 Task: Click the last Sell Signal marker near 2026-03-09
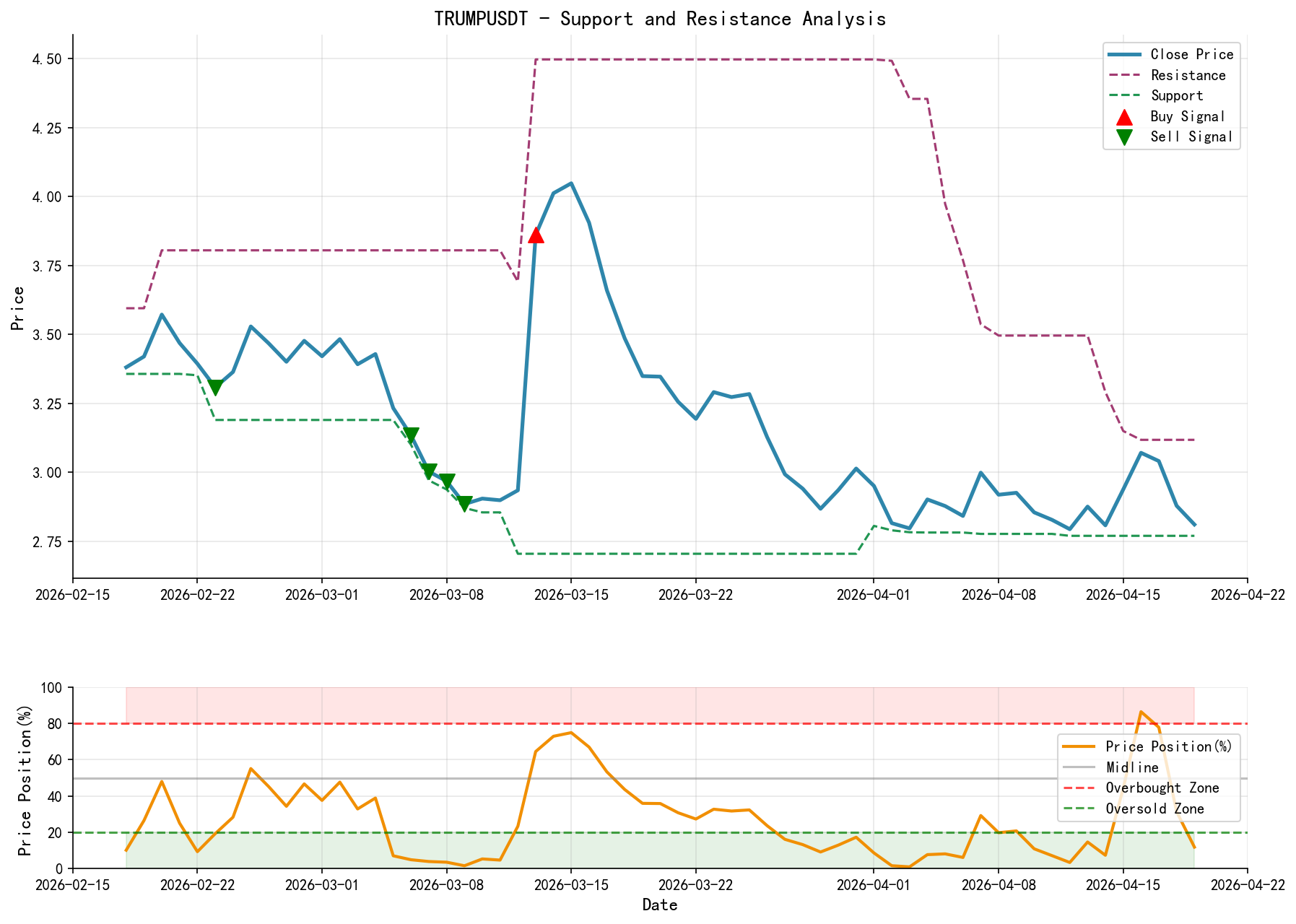click(464, 504)
